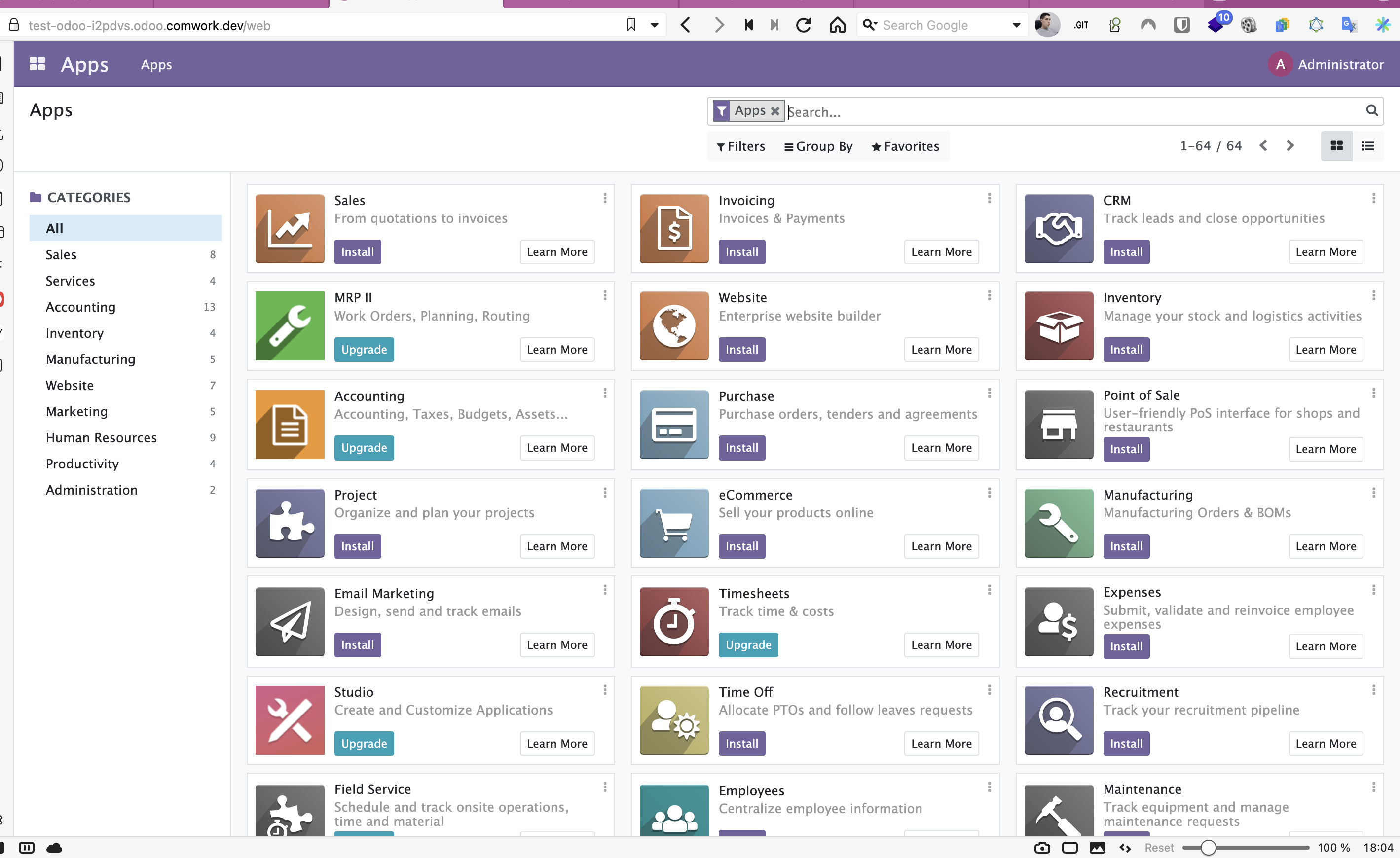
Task: Click the browser zoom slider
Action: (1246, 848)
